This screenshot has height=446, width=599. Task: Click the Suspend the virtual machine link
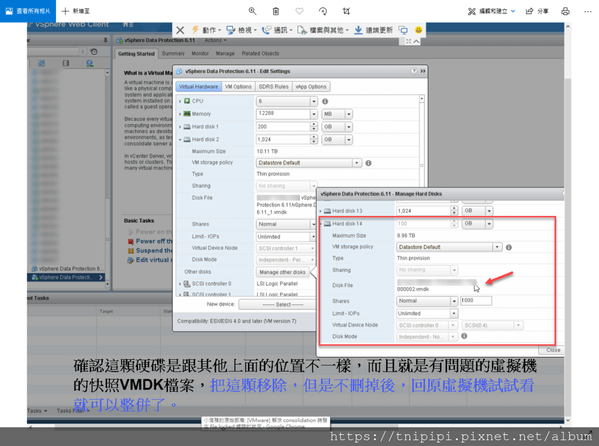pos(154,251)
